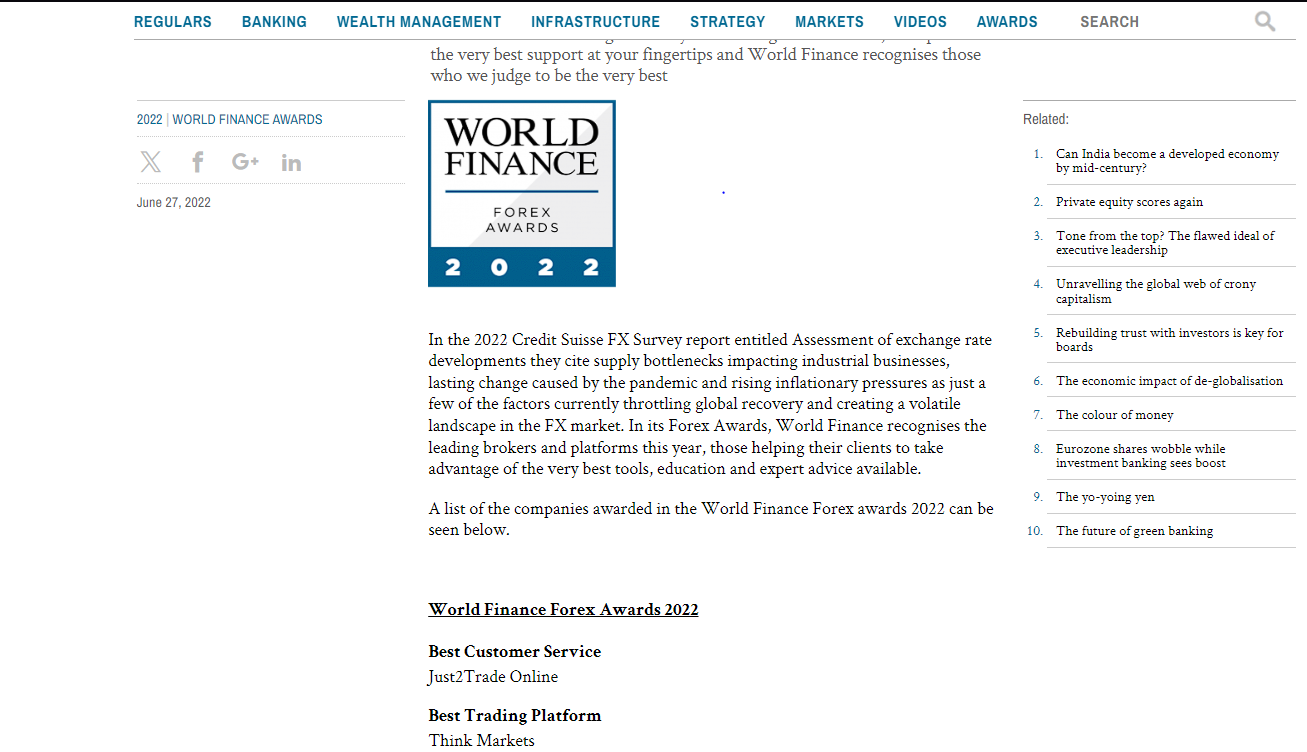
Task: Open 'Rebuilding trust with investors' article
Action: [x=1170, y=340]
